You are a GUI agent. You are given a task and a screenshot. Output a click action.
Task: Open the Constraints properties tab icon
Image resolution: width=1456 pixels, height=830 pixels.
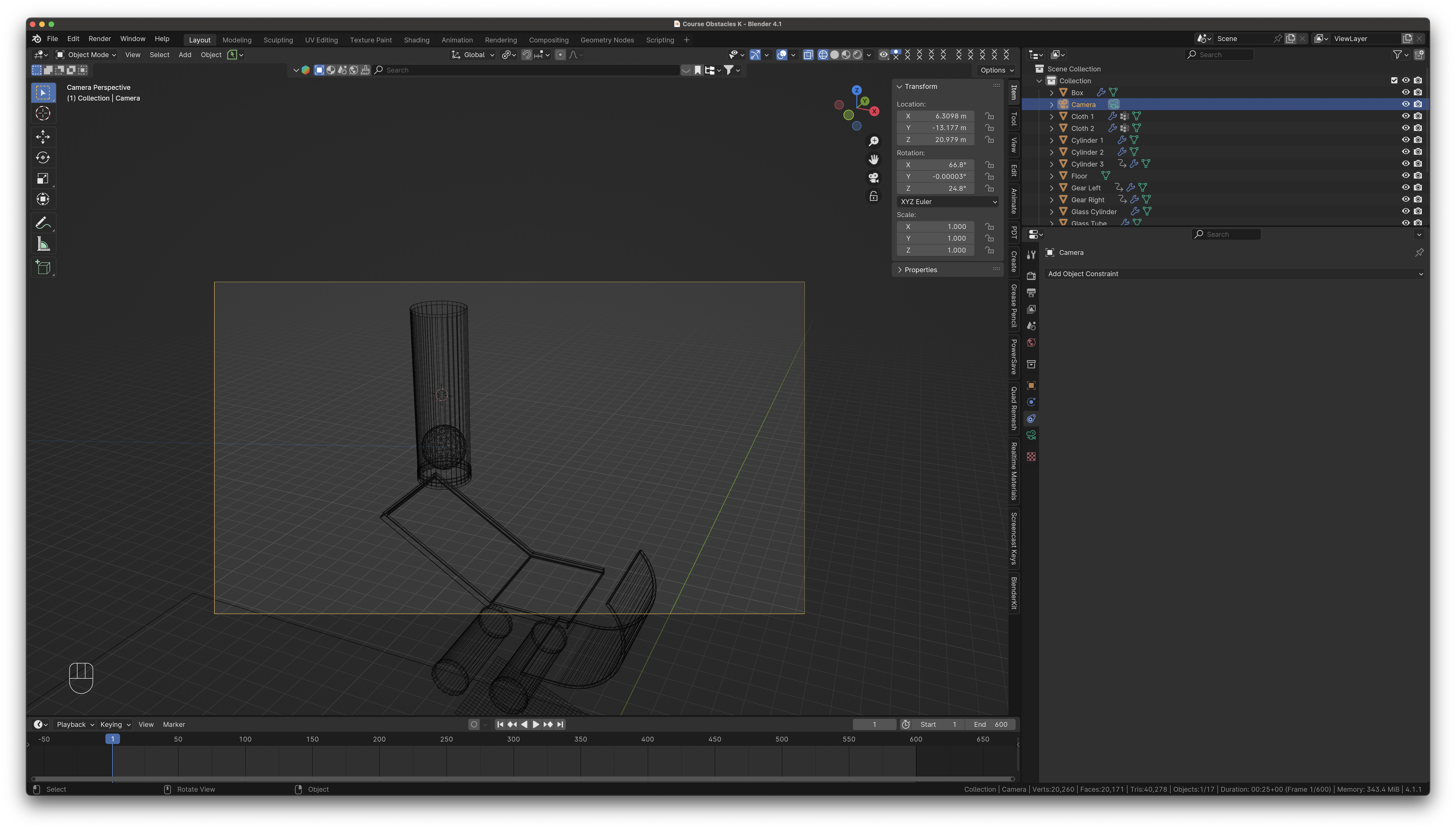1031,419
